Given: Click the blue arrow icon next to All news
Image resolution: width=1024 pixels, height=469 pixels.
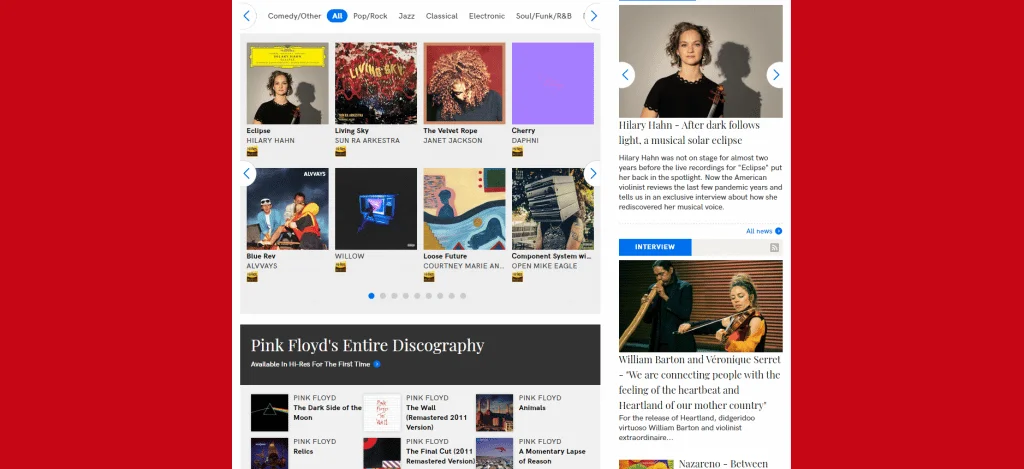Looking at the screenshot, I should pyautogui.click(x=778, y=231).
